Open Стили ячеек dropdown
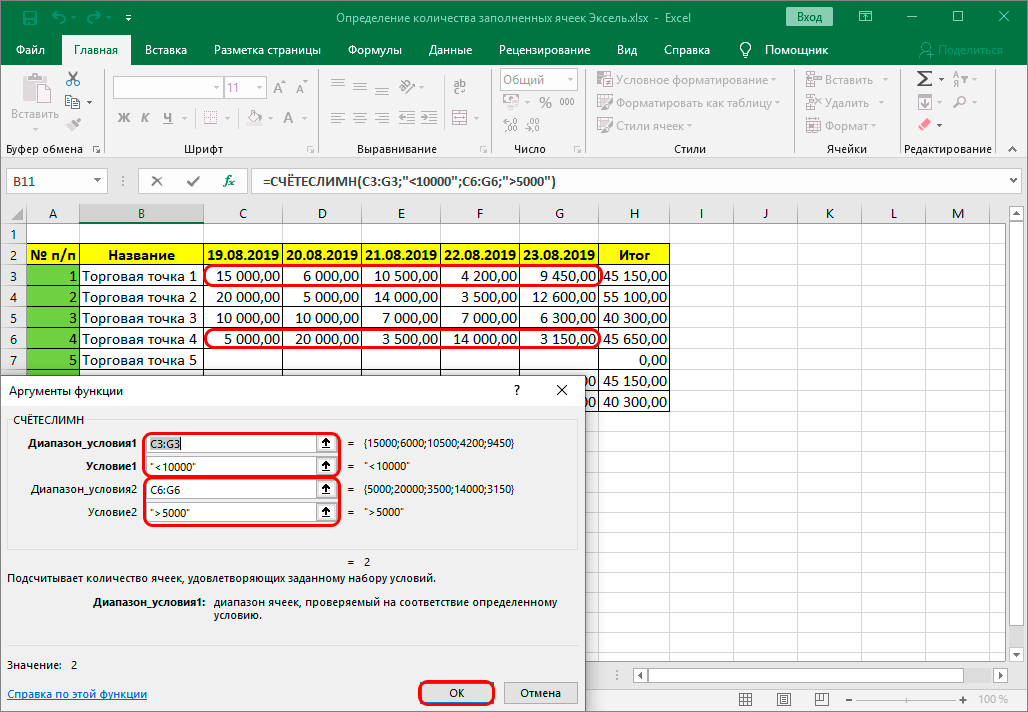 pos(644,126)
